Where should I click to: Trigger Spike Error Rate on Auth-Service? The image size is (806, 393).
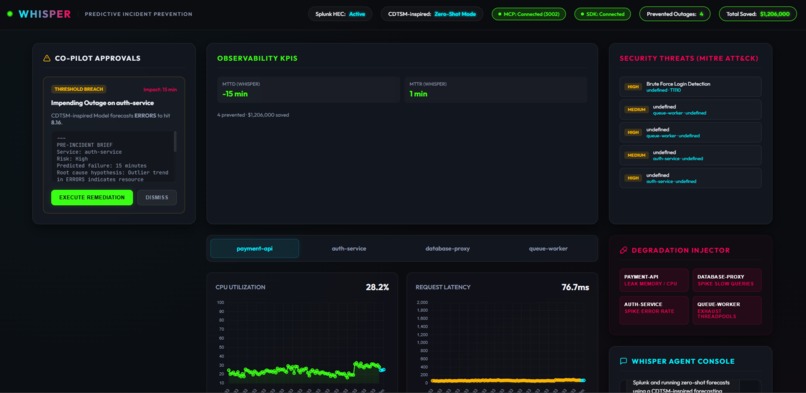[654, 310]
